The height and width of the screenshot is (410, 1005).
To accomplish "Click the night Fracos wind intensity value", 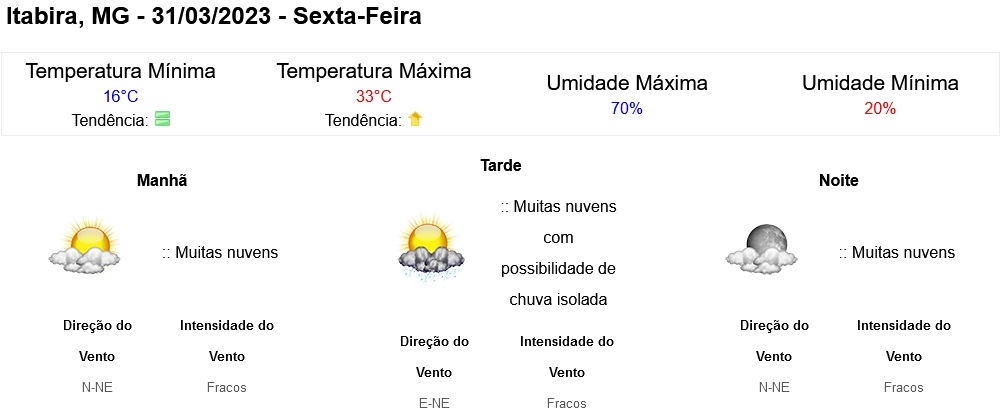I will pyautogui.click(x=904, y=387).
